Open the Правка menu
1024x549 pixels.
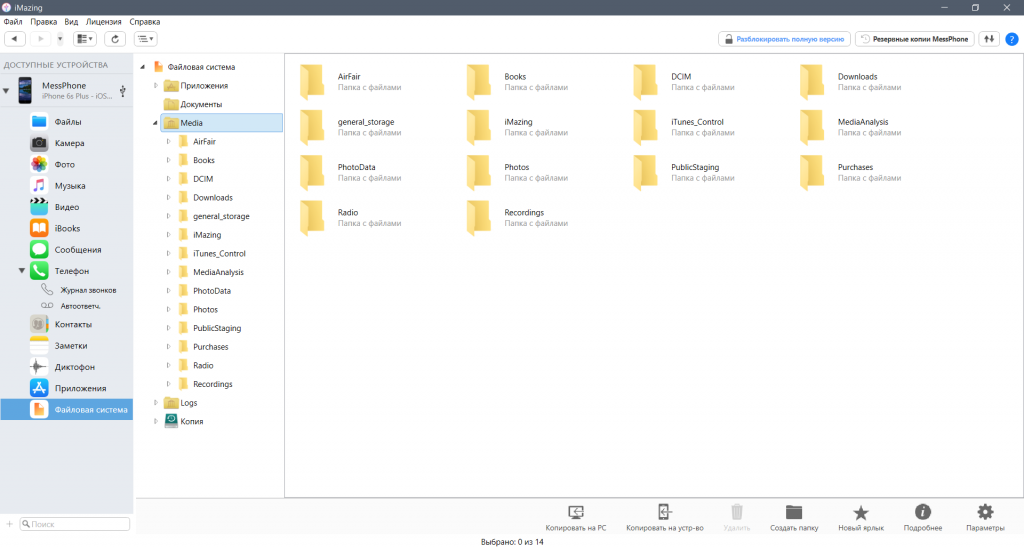(44, 21)
